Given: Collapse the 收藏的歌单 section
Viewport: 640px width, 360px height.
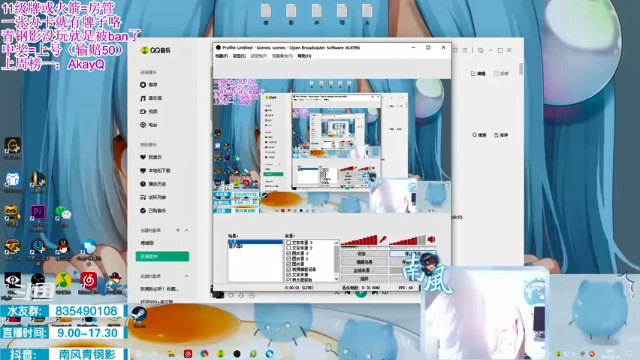Looking at the screenshot, I should 187,276.
